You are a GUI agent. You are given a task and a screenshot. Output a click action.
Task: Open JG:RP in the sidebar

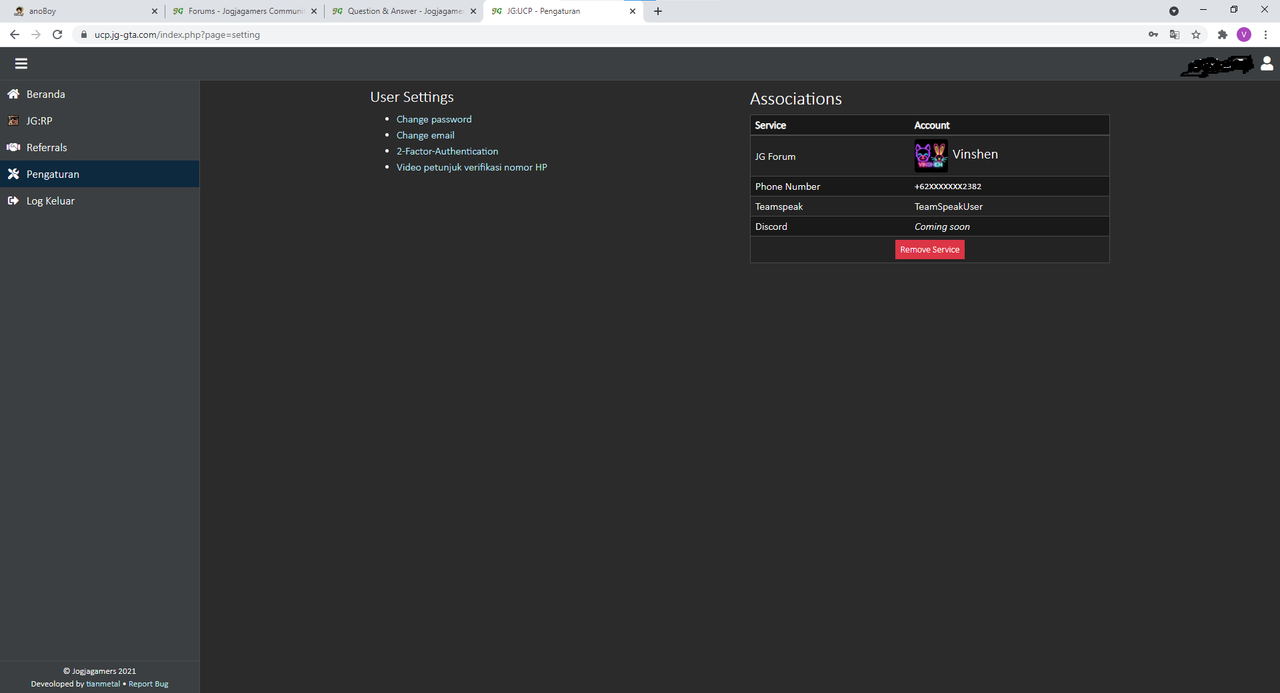pos(100,121)
